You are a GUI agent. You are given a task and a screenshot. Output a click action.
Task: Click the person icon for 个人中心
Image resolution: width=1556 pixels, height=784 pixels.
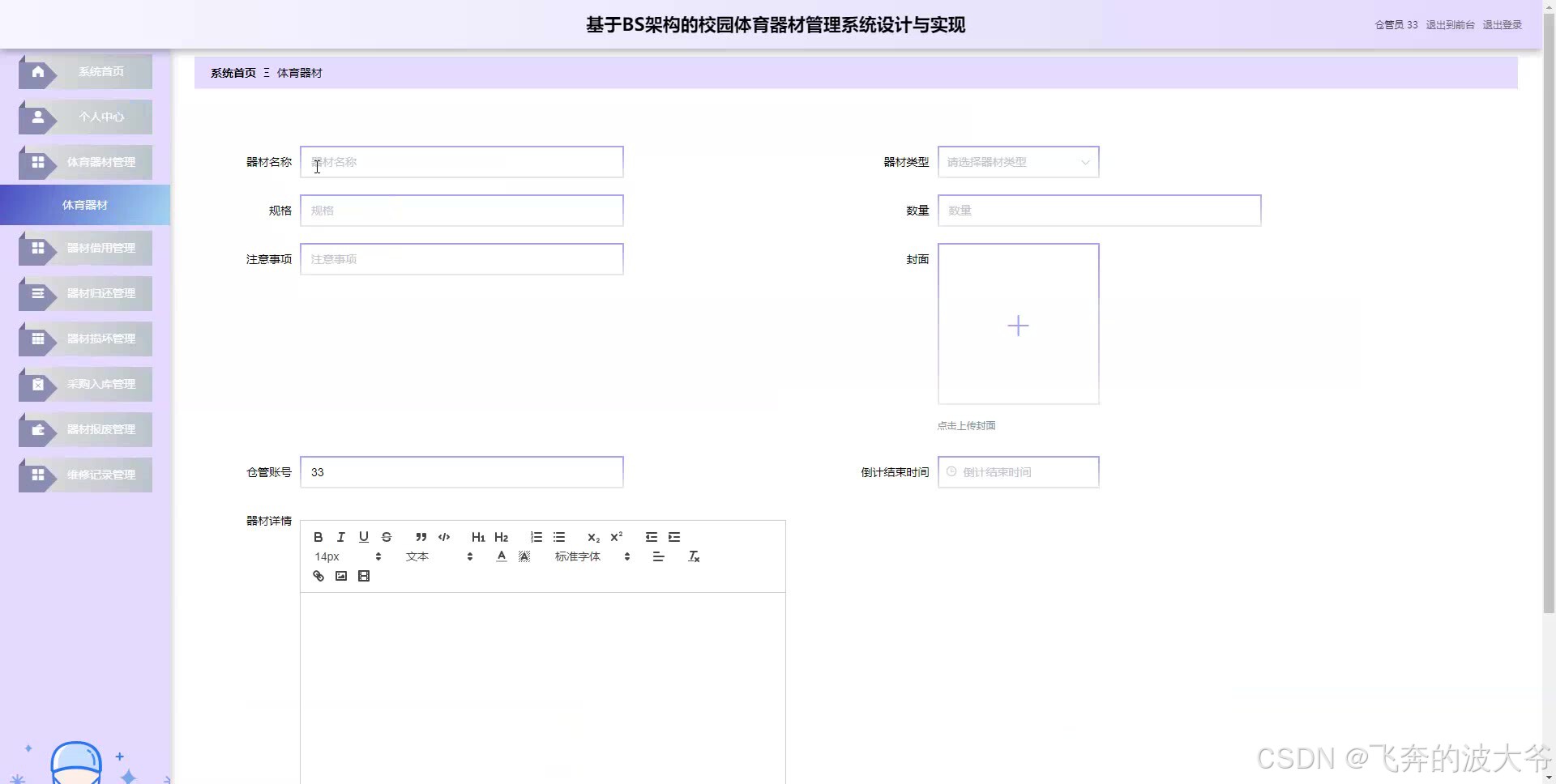coord(38,117)
